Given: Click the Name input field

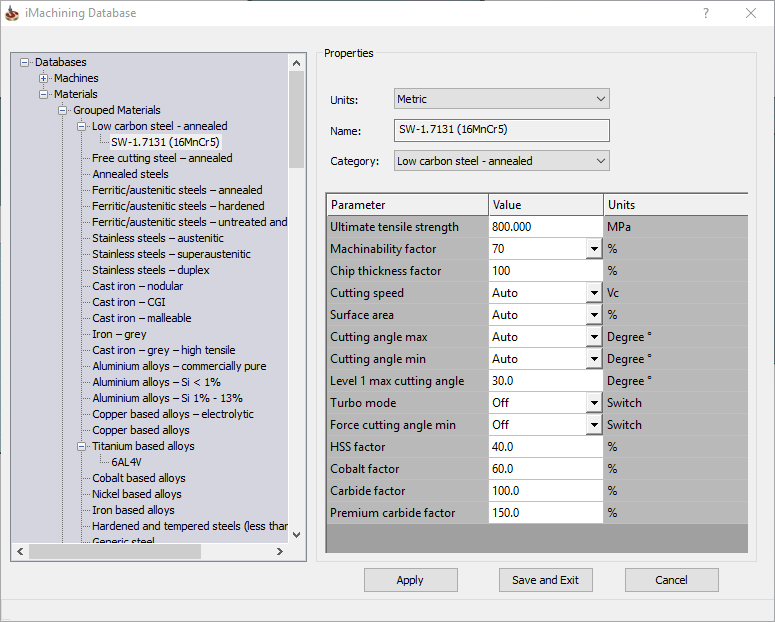Looking at the screenshot, I should pyautogui.click(x=502, y=130).
